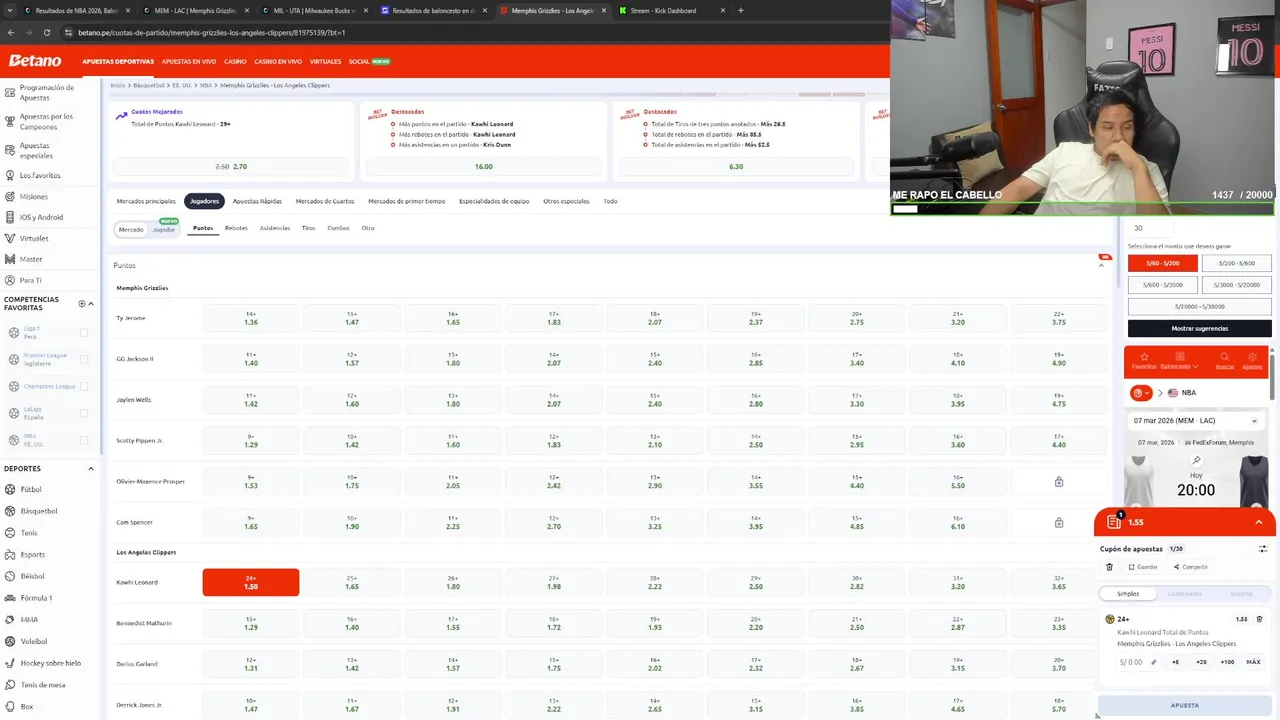Open Apuestas especiales sidebar icon
This screenshot has width=1280, height=720.
point(9,150)
